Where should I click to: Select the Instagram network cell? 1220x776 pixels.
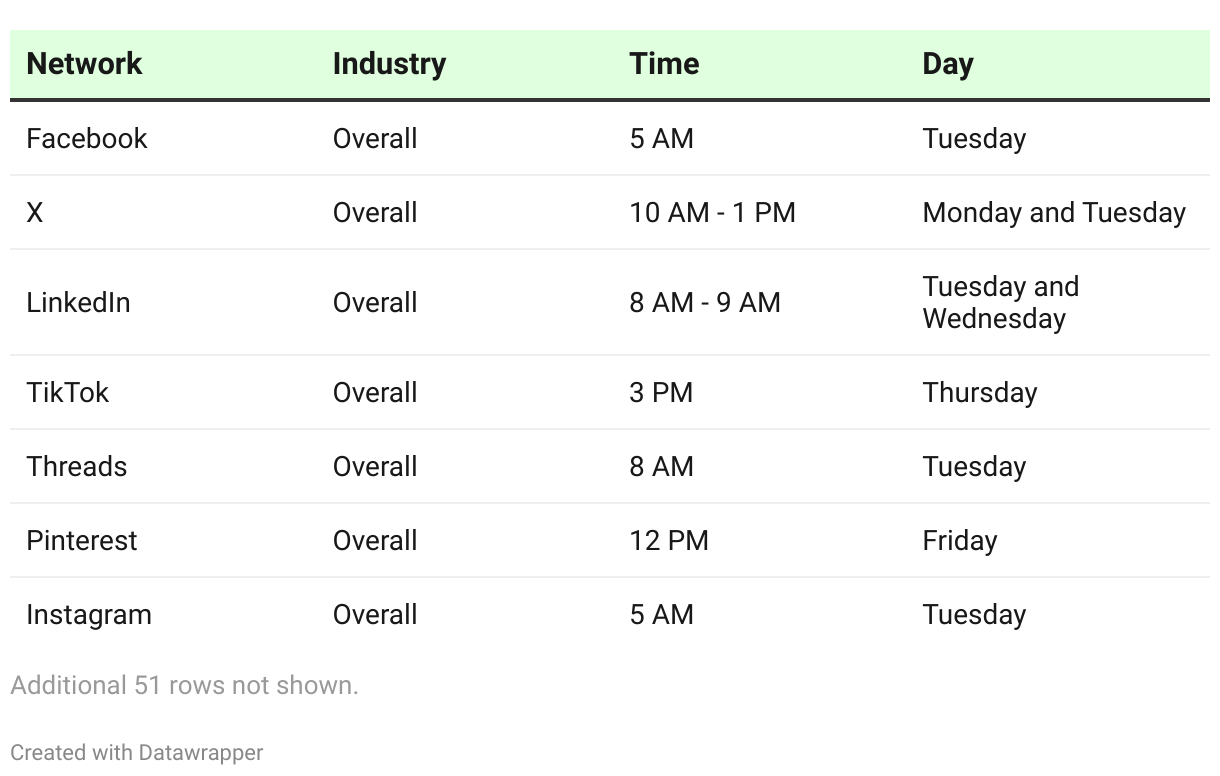[x=89, y=614]
